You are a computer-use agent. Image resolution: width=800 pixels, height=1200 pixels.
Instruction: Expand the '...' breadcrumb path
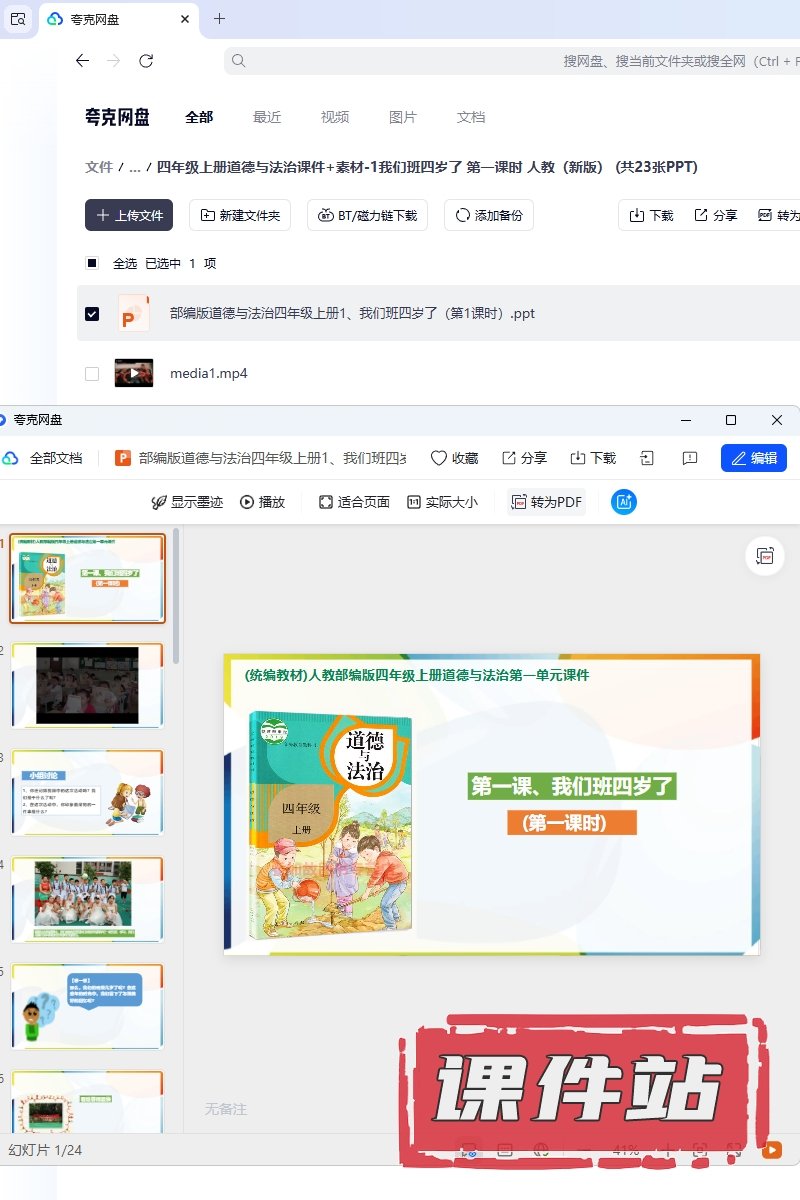pyautogui.click(x=134, y=167)
